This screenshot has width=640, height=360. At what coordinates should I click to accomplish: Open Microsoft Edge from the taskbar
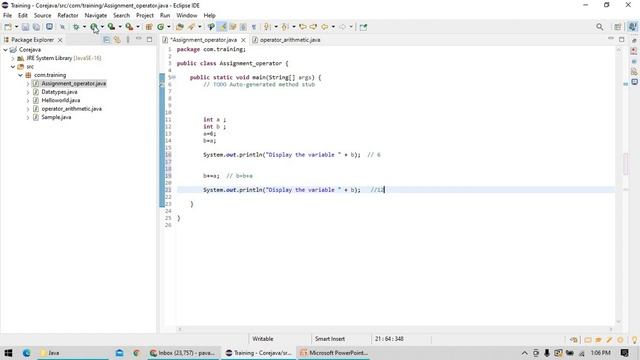(27, 353)
